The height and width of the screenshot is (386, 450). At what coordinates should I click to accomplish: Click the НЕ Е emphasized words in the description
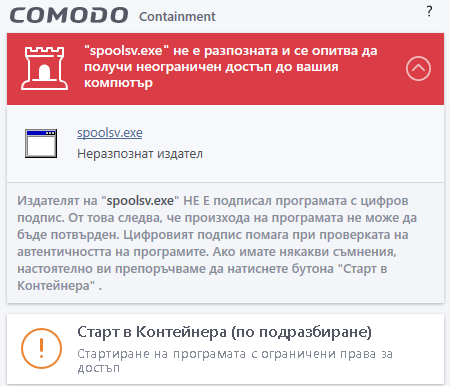point(196,201)
